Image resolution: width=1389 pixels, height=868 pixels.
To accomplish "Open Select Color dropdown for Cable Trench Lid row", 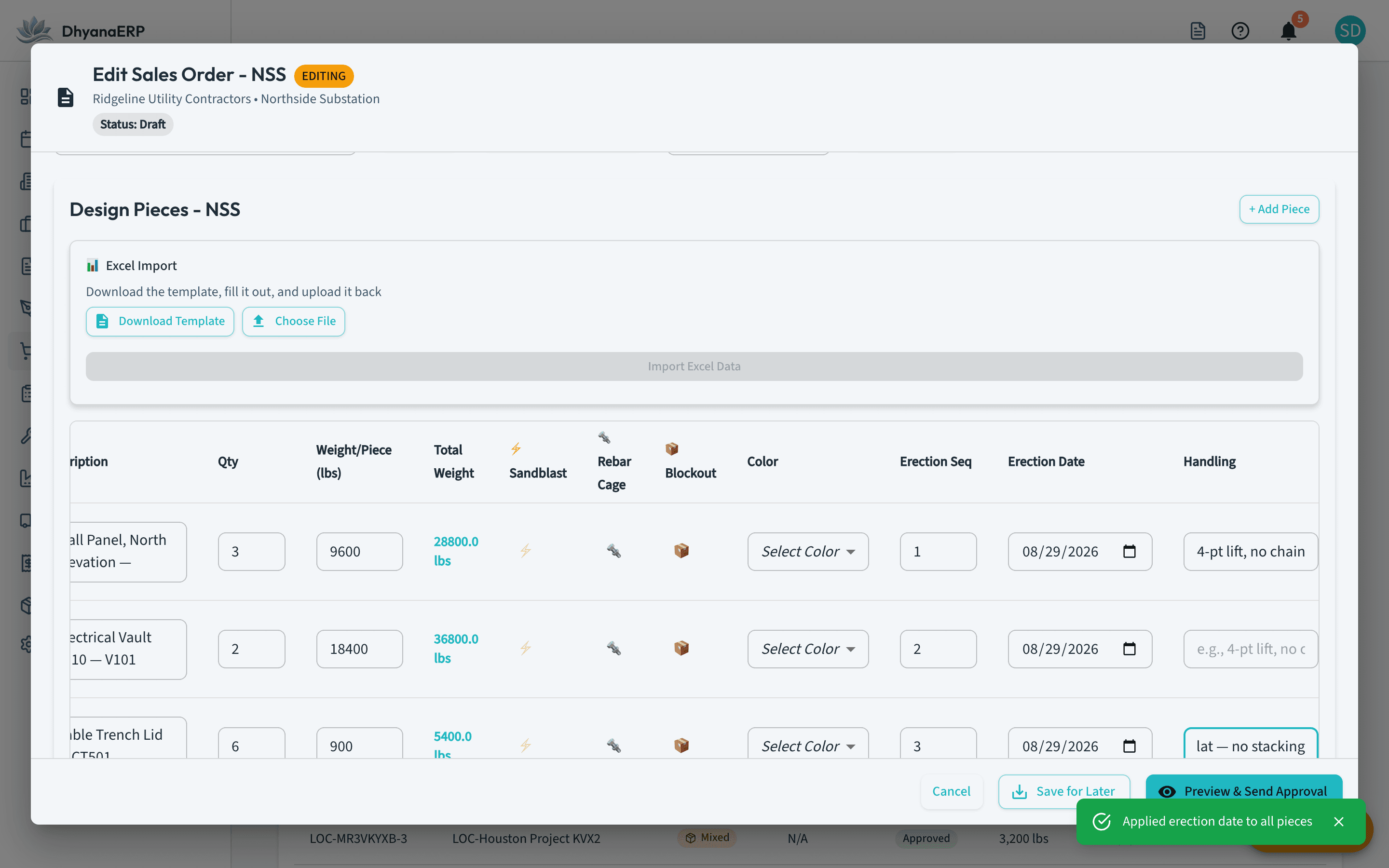I will (807, 744).
